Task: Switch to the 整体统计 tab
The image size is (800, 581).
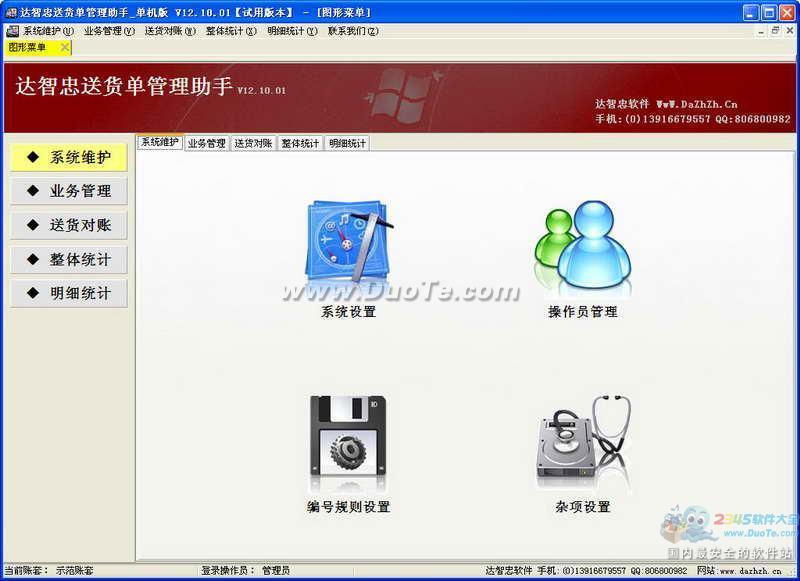Action: 300,143
